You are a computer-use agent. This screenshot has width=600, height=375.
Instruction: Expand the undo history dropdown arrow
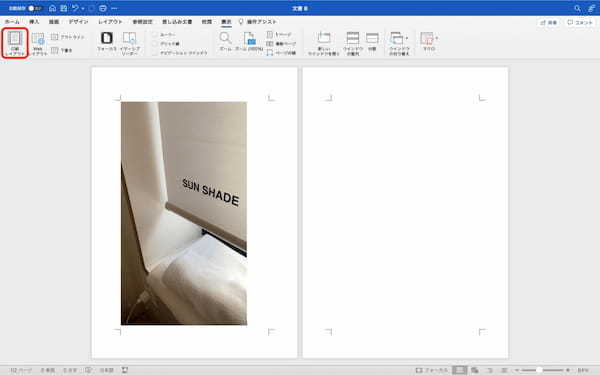[83, 8]
